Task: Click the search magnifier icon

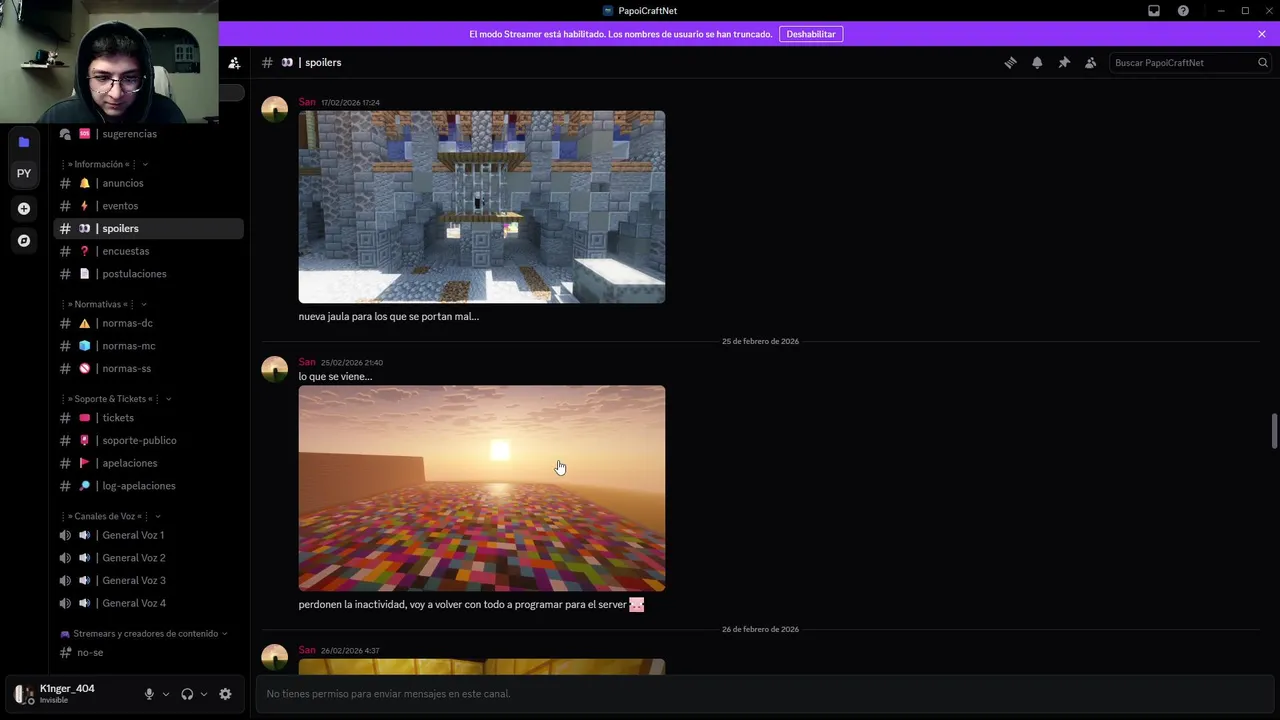Action: pyautogui.click(x=1263, y=62)
